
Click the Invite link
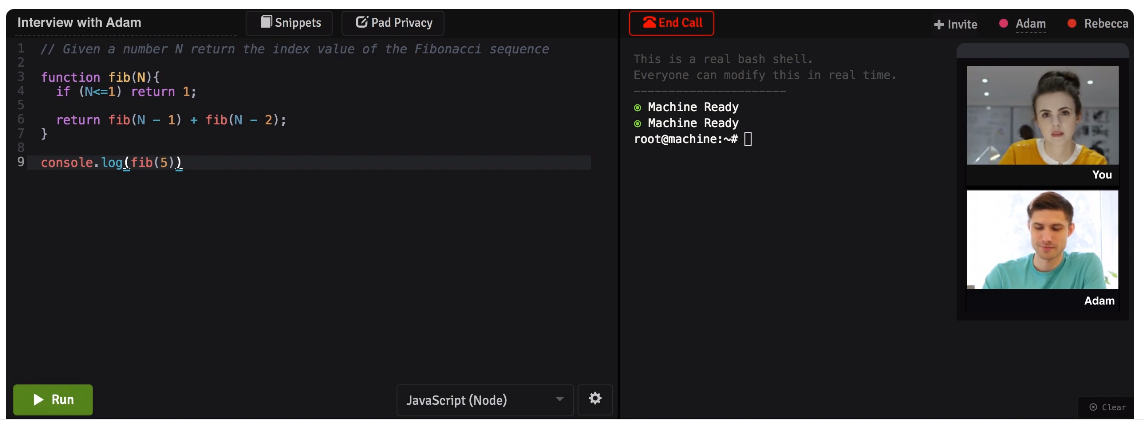(x=956, y=24)
